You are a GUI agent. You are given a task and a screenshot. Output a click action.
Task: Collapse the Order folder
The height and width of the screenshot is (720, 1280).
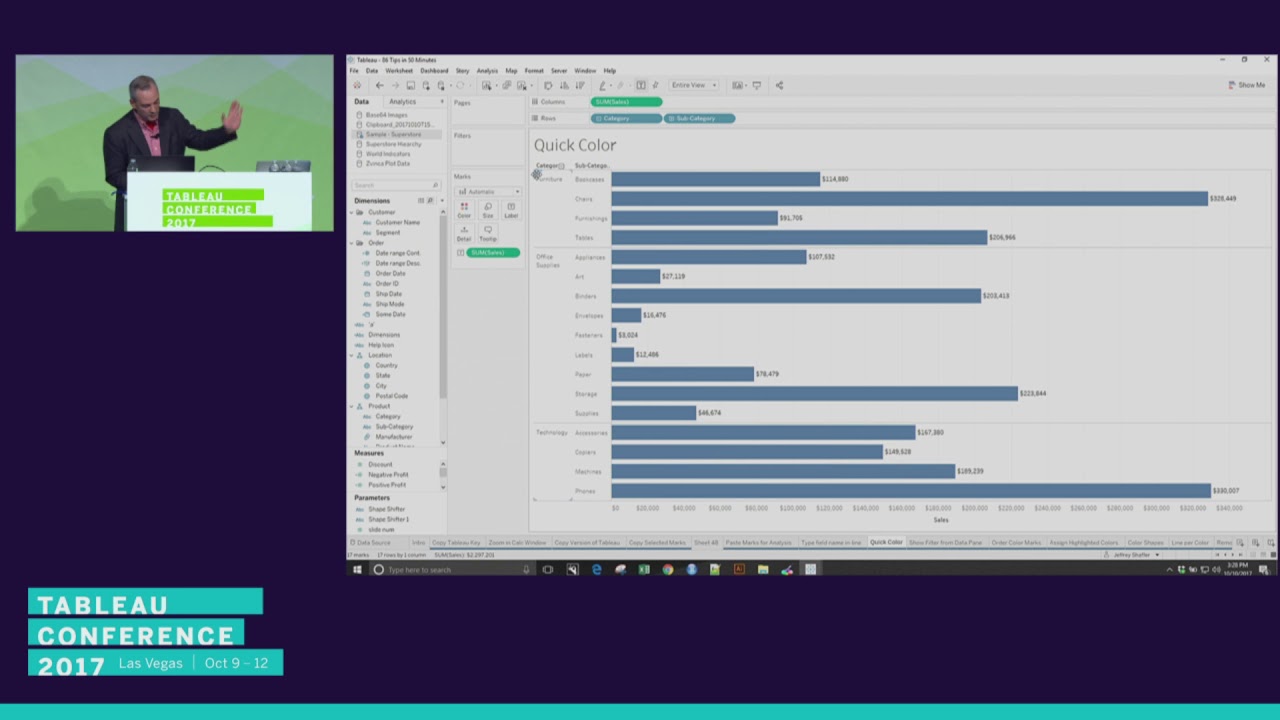[352, 243]
